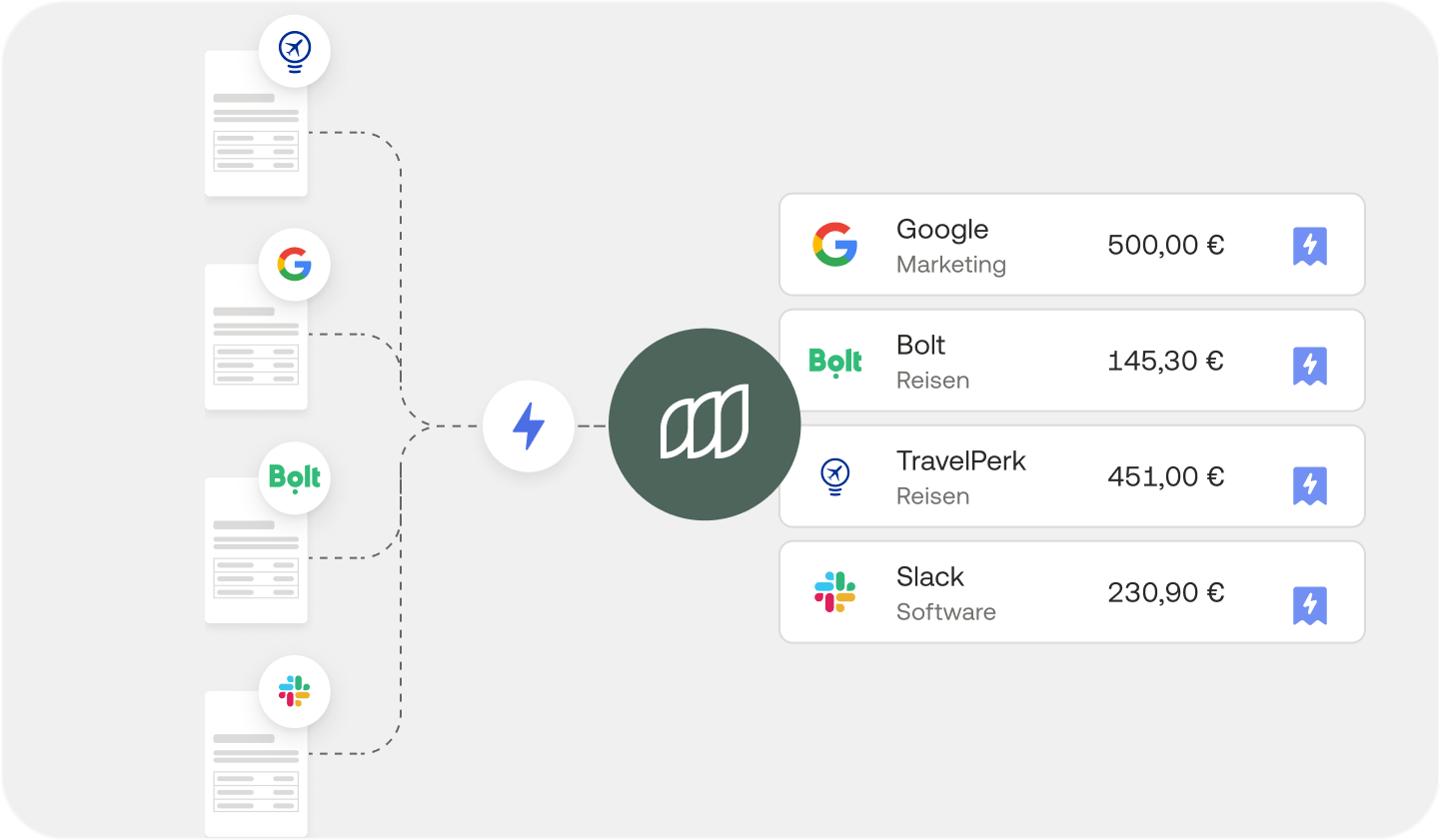Screen dimensions: 1439x840
Task: Click the Google logo on the second invoice document
Action: tap(295, 265)
